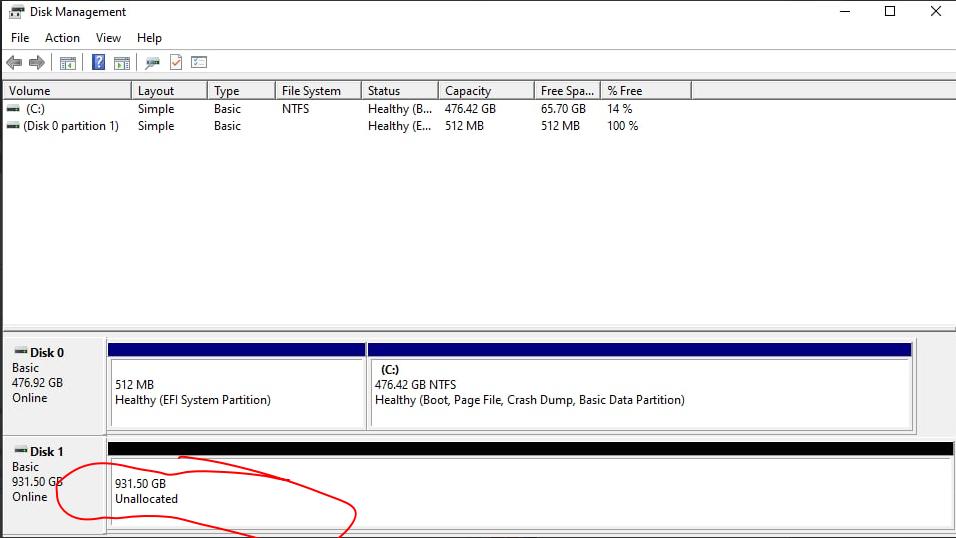The width and height of the screenshot is (956, 538).
Task: Select the Disk 1 label panel
Action: (x=55, y=486)
